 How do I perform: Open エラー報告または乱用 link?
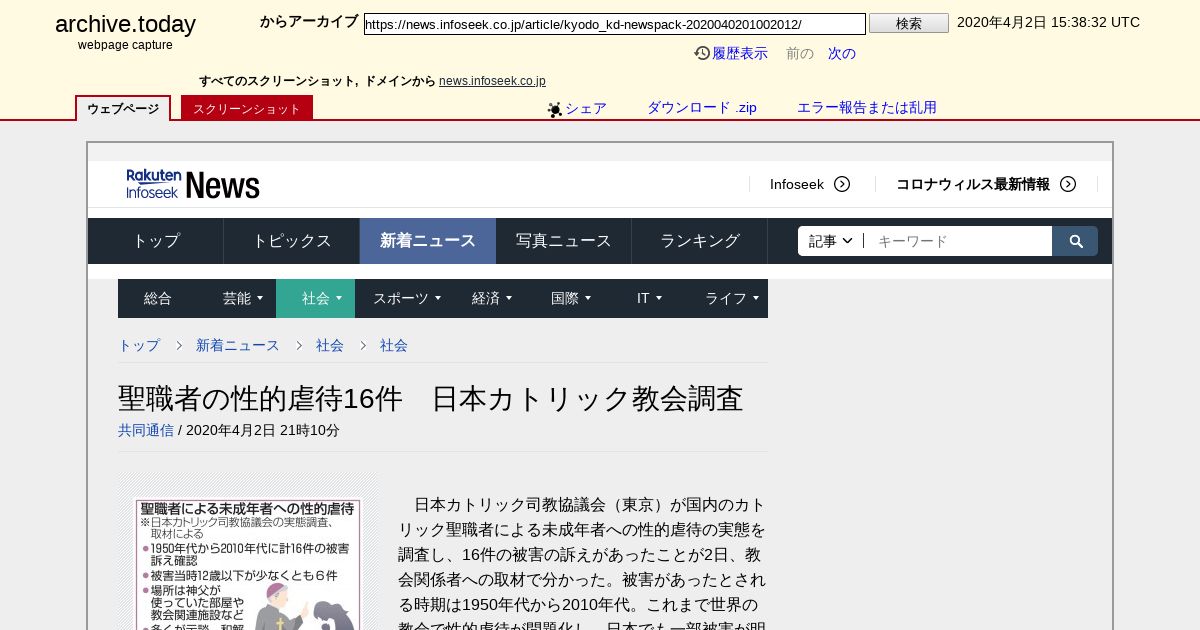pos(867,107)
